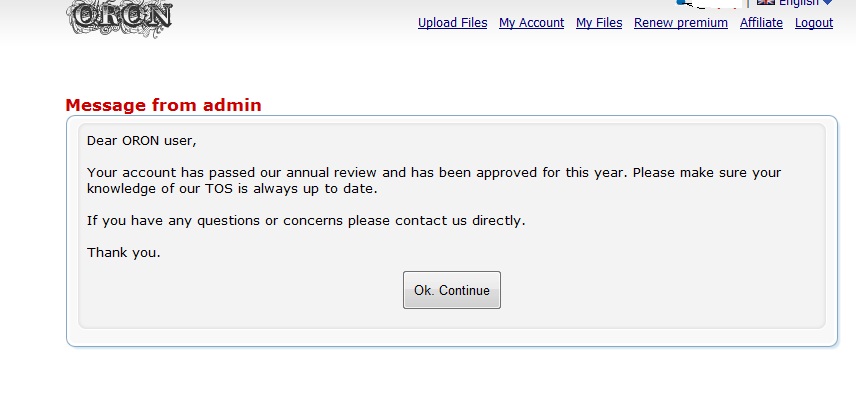Viewport: 856px width, 414px height.
Task: Select Renew premium link
Action: [681, 23]
